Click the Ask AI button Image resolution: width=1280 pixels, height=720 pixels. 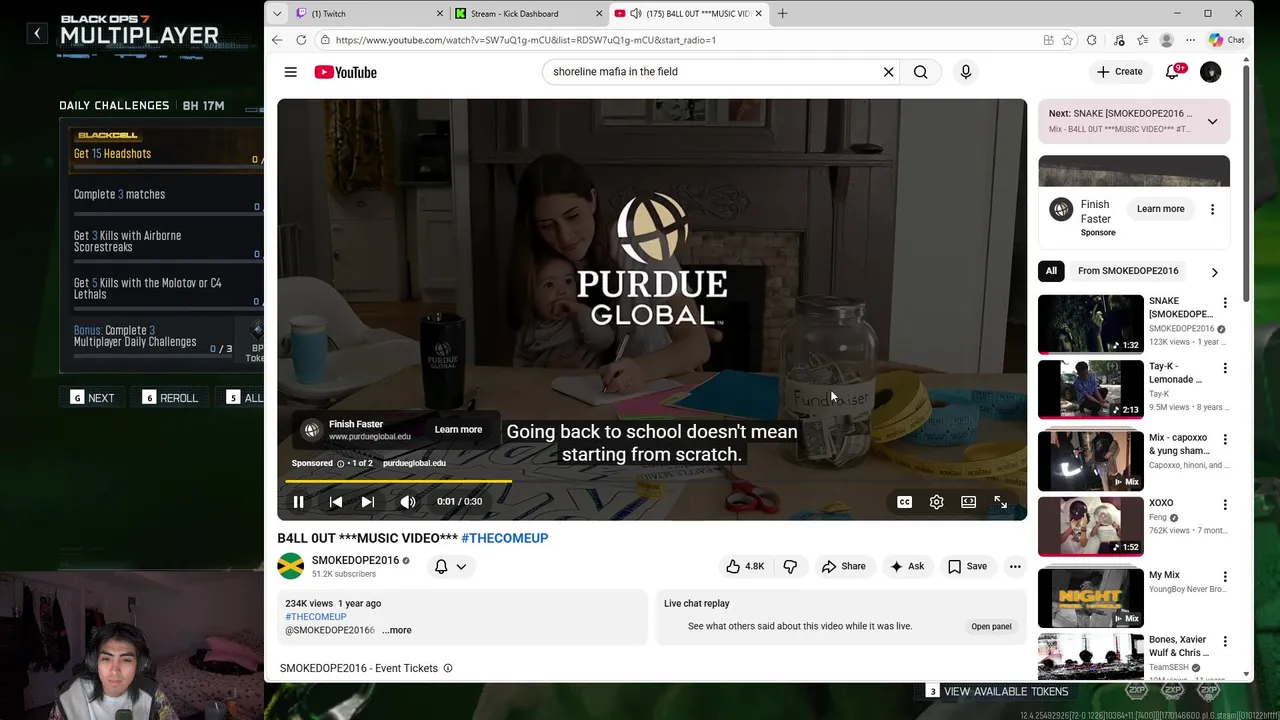906,566
